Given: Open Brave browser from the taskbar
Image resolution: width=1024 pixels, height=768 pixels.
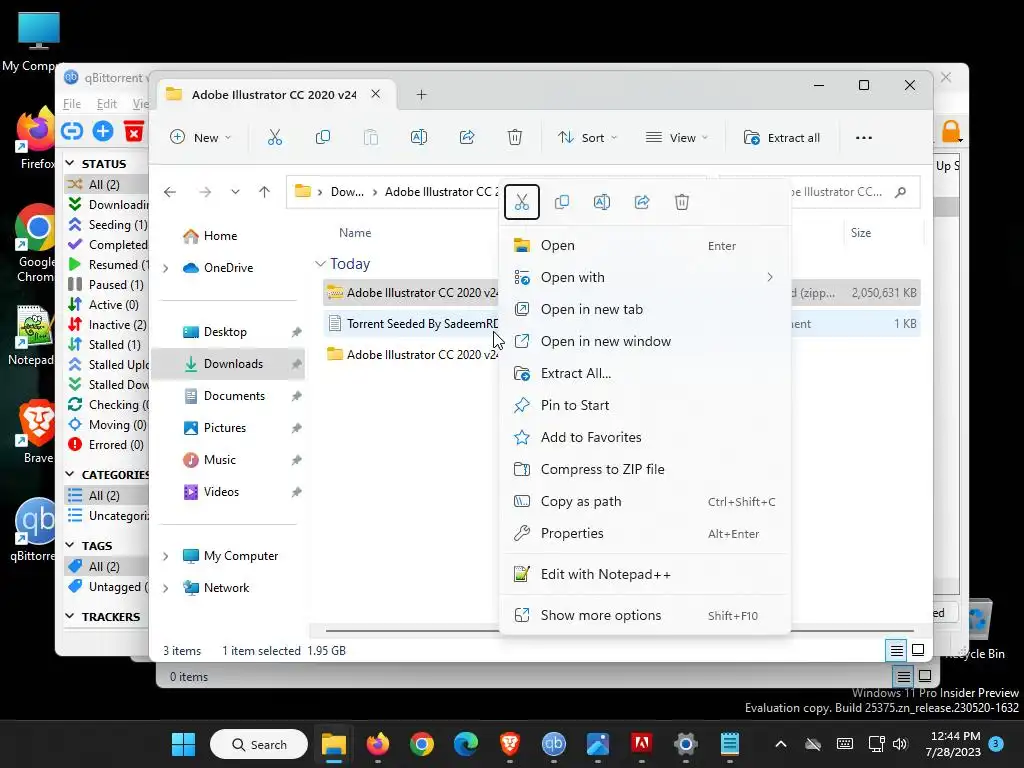Looking at the screenshot, I should point(510,744).
